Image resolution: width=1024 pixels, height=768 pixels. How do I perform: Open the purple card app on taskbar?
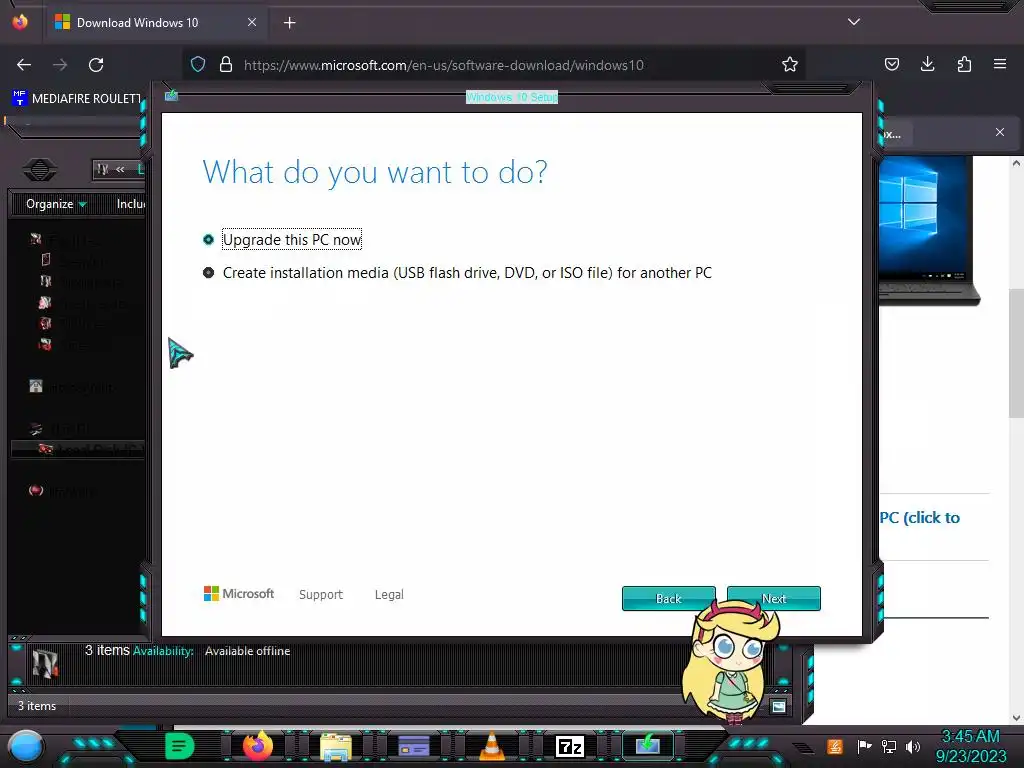pos(413,746)
